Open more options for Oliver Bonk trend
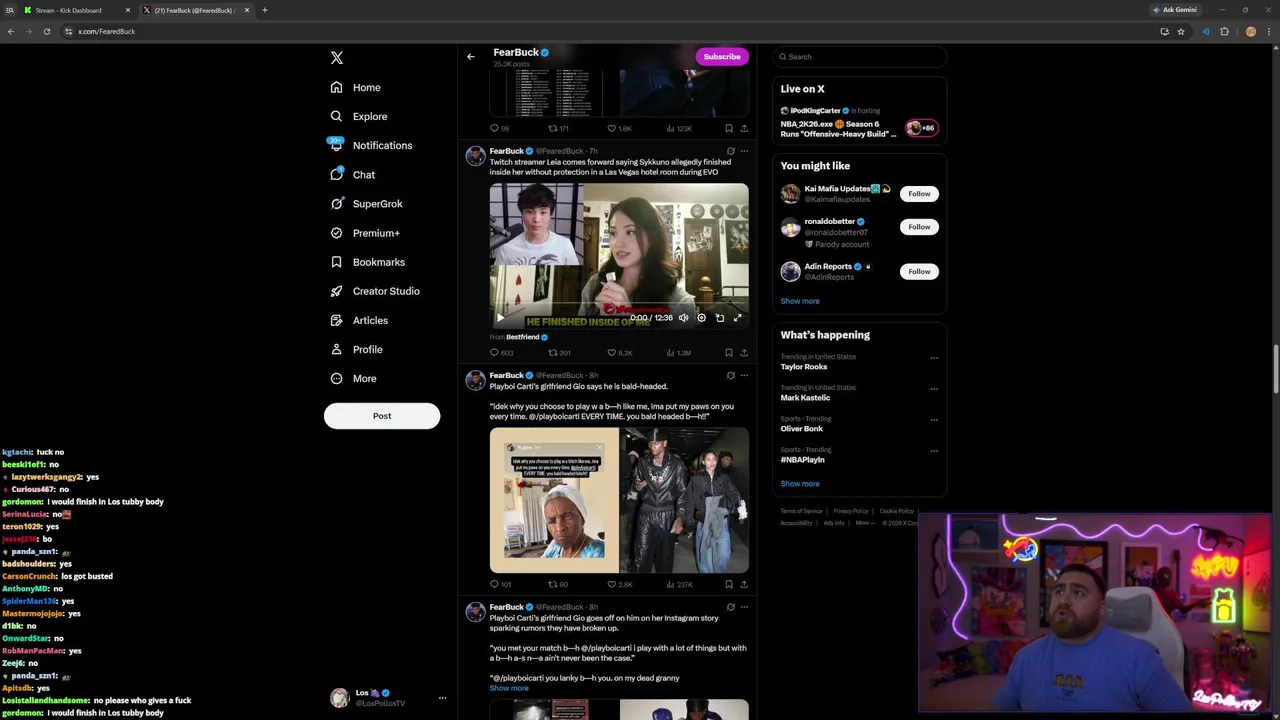This screenshot has width=1280, height=720. (934, 419)
